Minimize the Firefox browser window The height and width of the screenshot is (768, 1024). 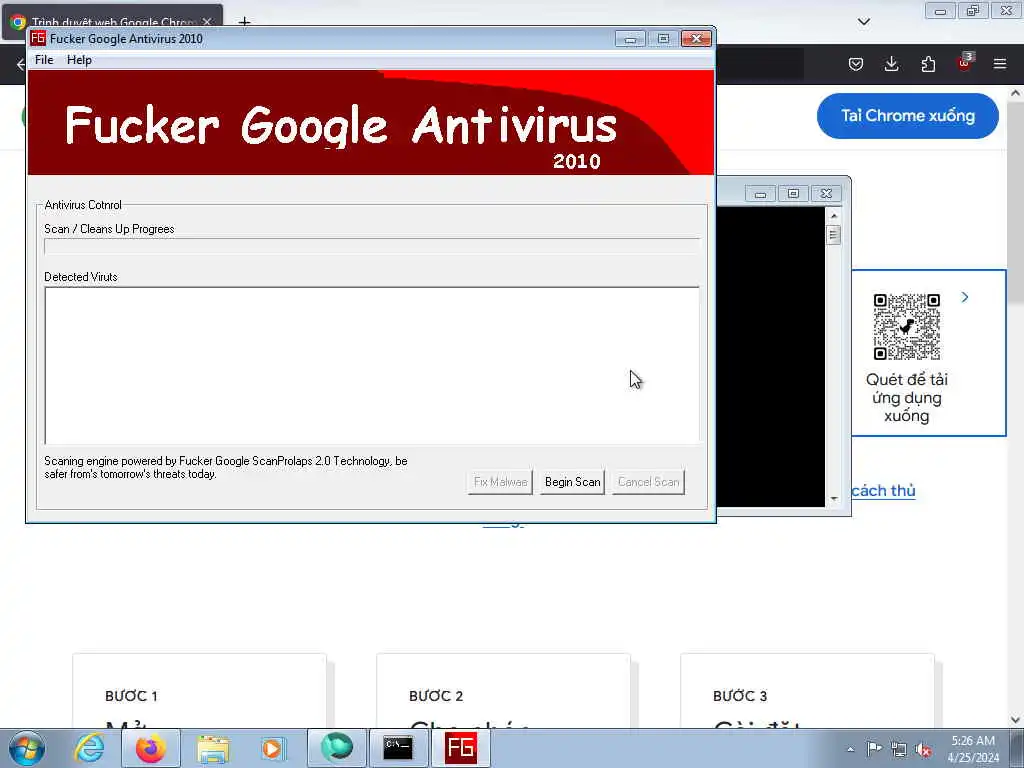tap(940, 11)
